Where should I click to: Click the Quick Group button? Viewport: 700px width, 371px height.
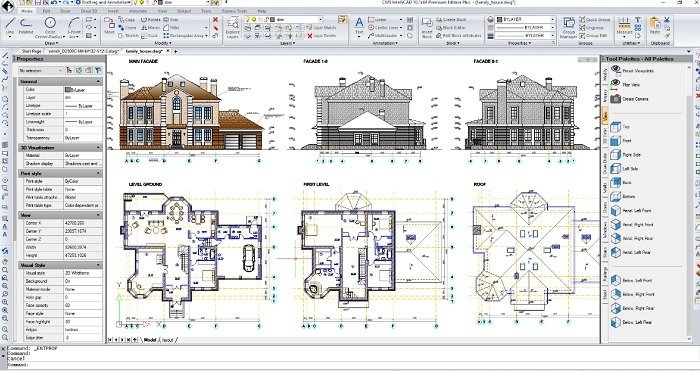click(594, 20)
